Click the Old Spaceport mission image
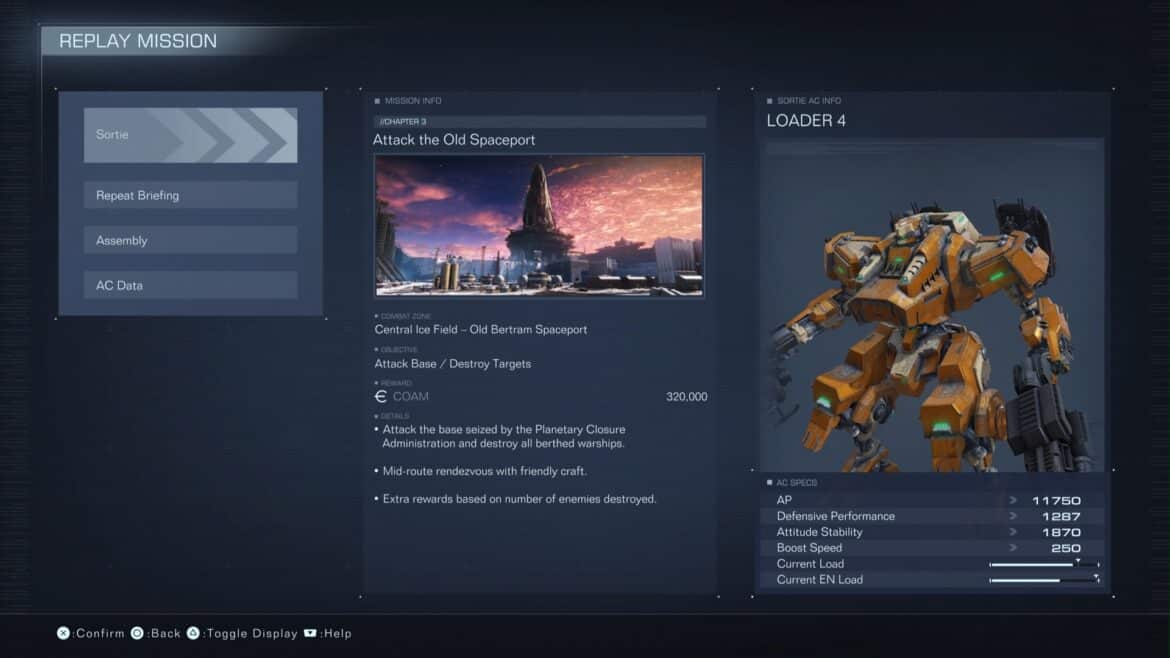The height and width of the screenshot is (658, 1170). pyautogui.click(x=539, y=225)
